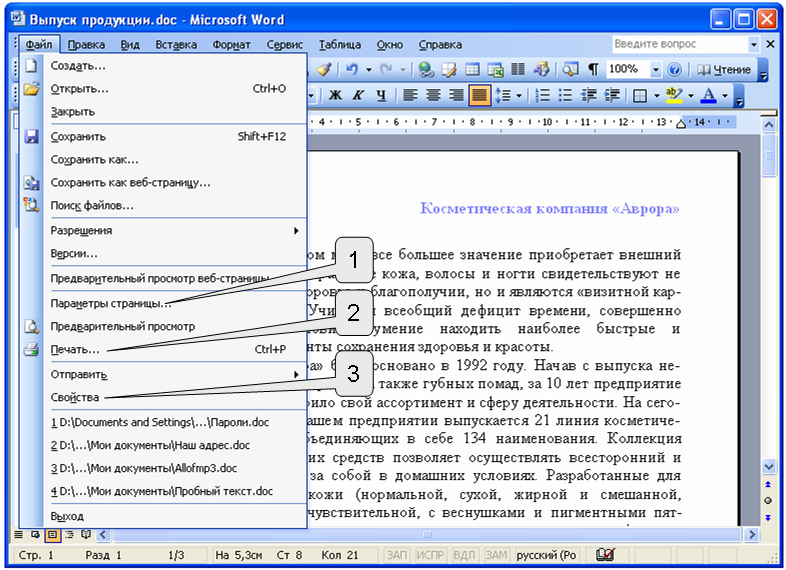The height and width of the screenshot is (570, 786).
Task: Click the Select Browse Object circle button
Action: coord(768,501)
